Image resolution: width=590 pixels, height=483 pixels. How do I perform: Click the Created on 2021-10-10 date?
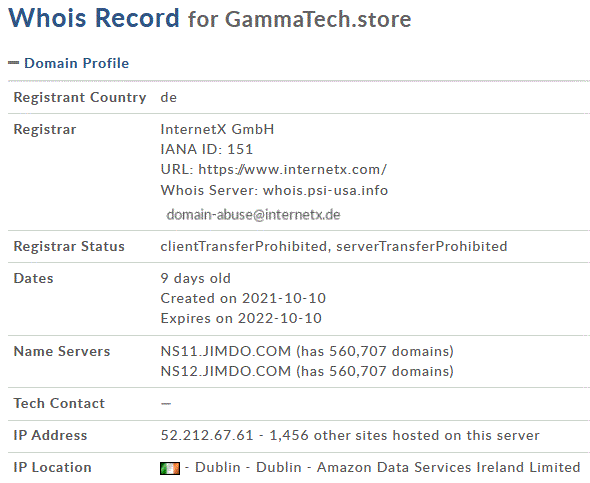pos(243,298)
